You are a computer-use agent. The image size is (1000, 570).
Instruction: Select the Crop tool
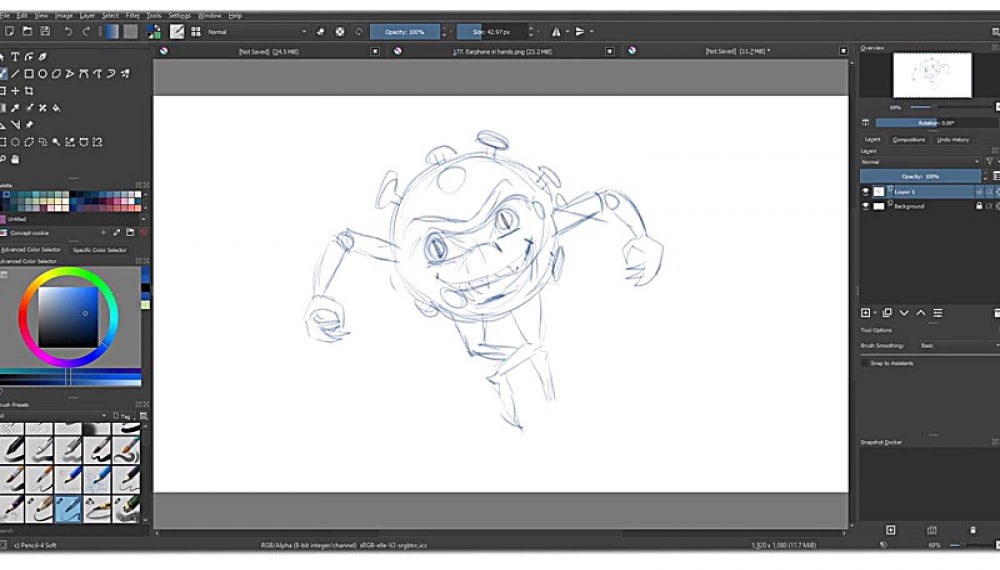(29, 91)
